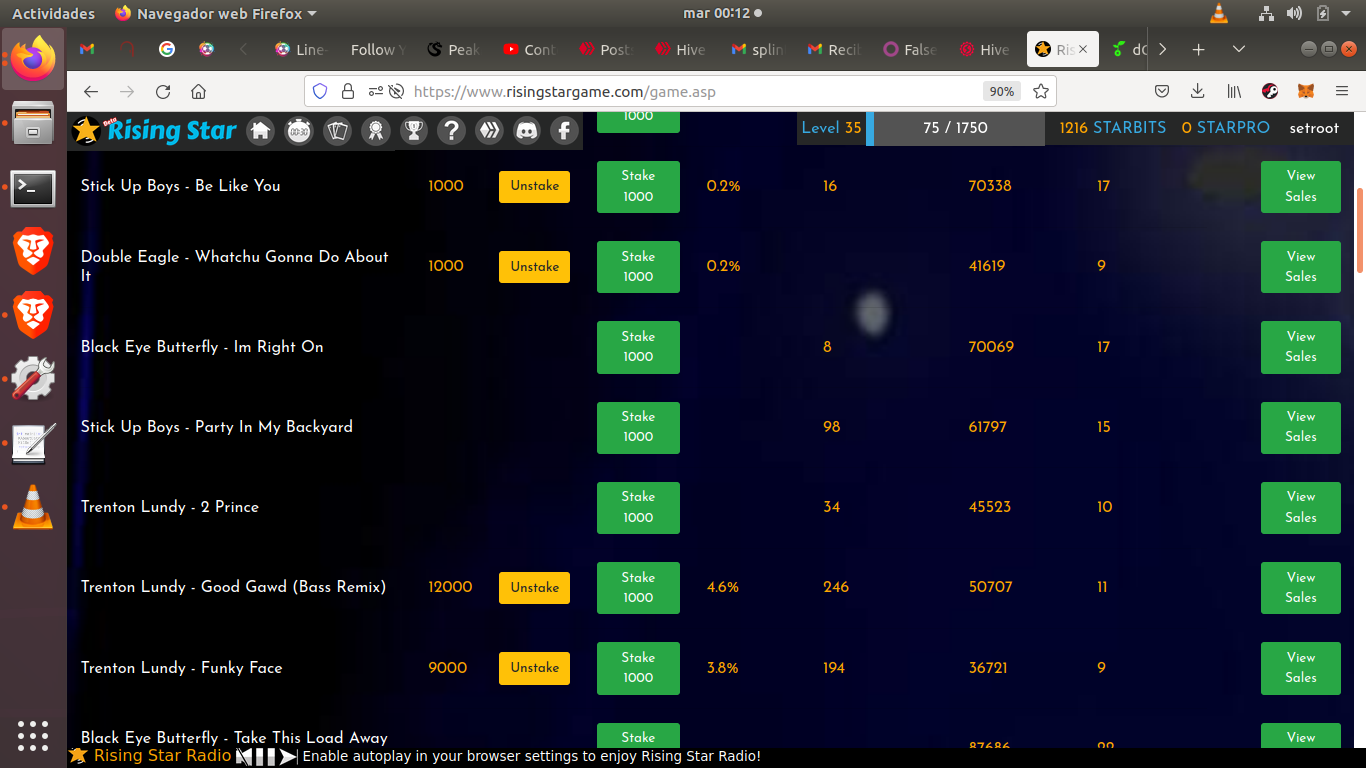
Task: Open the Hive logo icon
Action: pos(489,130)
